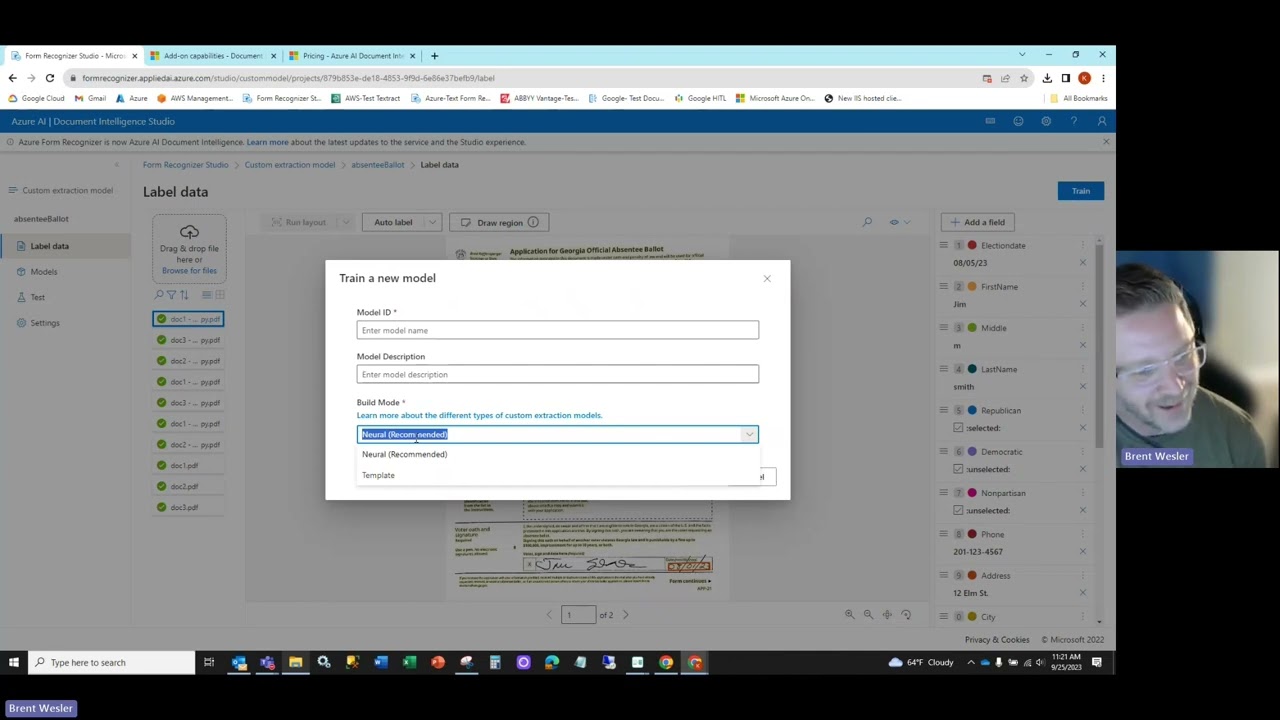The height and width of the screenshot is (720, 1280).
Task: Click the Electiondate red color swatch
Action: [x=972, y=245]
